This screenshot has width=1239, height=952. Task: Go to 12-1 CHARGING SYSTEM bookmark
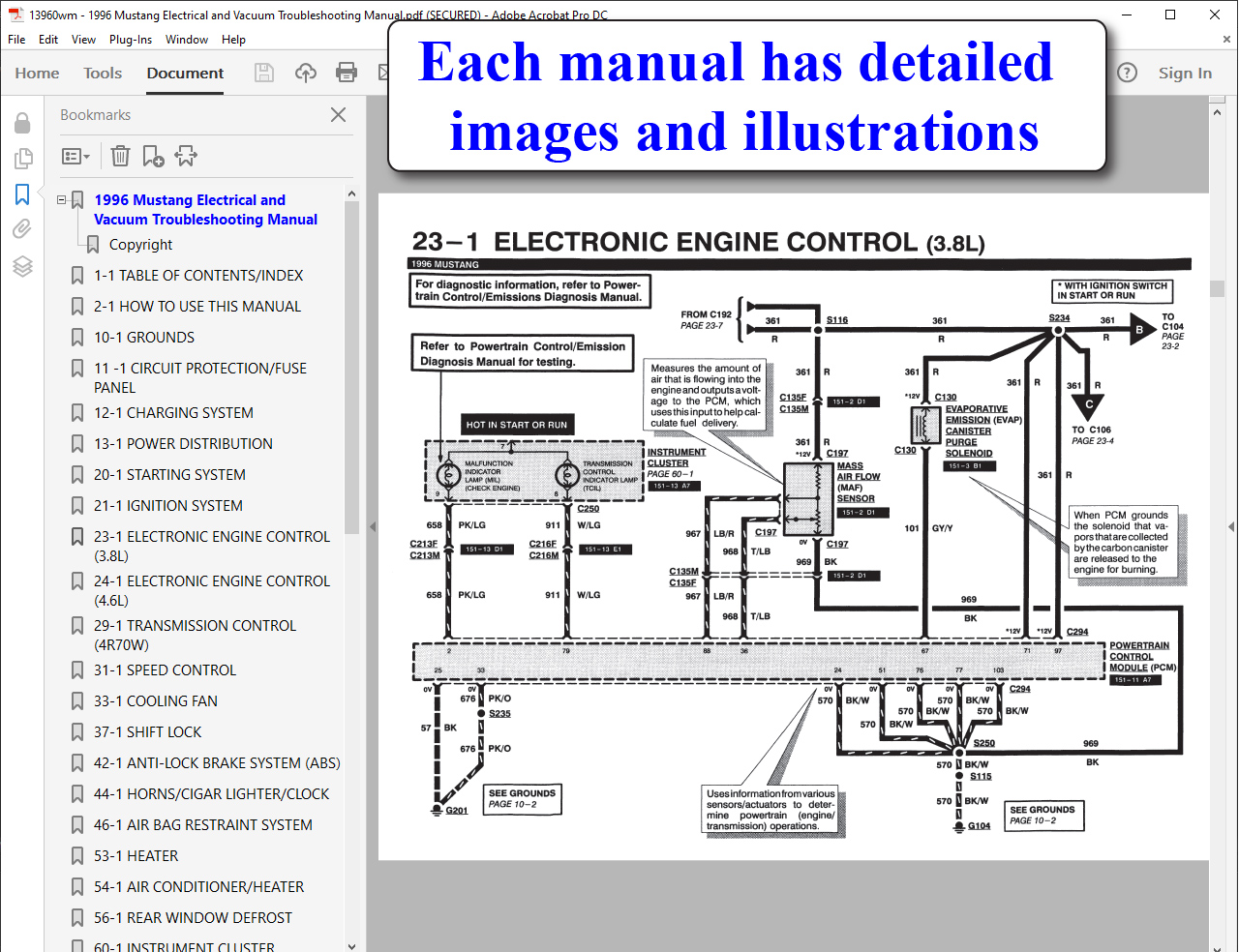click(x=173, y=413)
